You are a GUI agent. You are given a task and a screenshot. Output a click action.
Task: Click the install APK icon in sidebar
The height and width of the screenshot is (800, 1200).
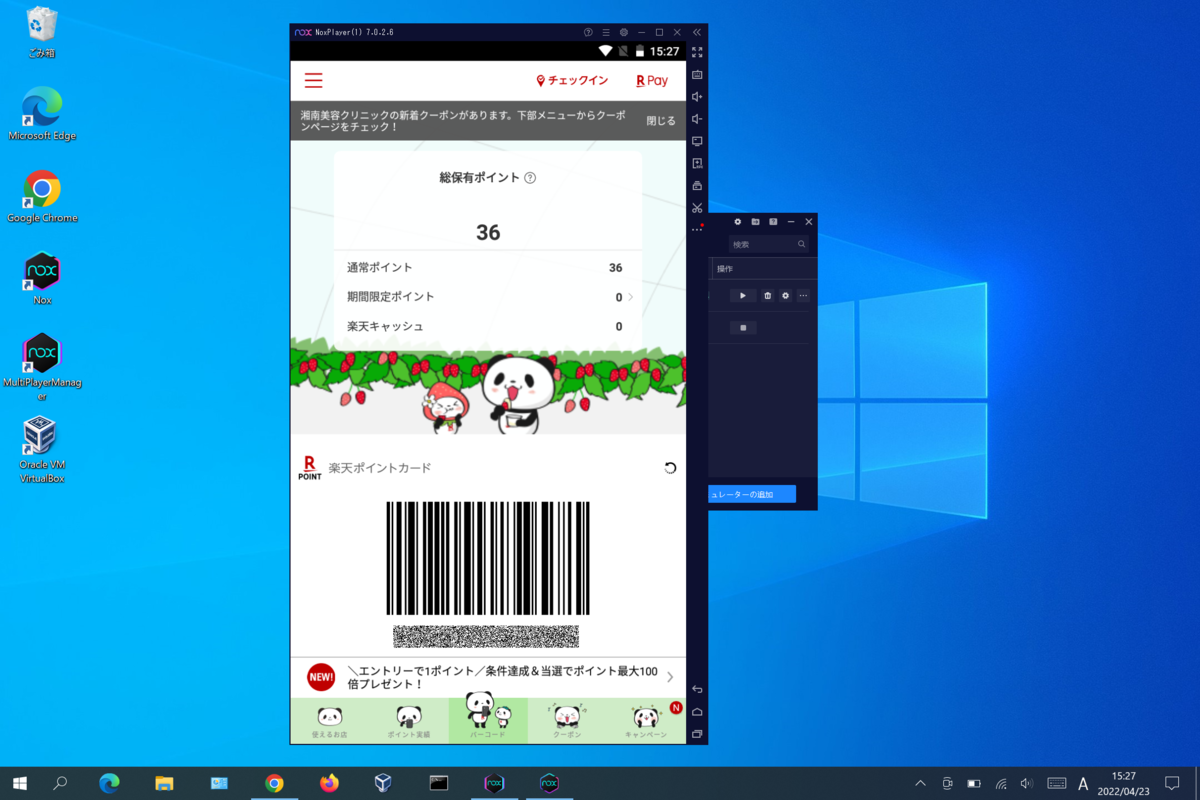[697, 163]
